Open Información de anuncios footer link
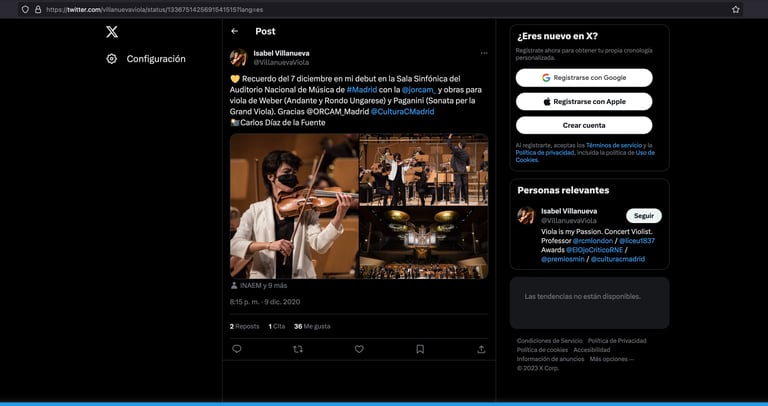Image resolution: width=768 pixels, height=406 pixels. (x=551, y=359)
